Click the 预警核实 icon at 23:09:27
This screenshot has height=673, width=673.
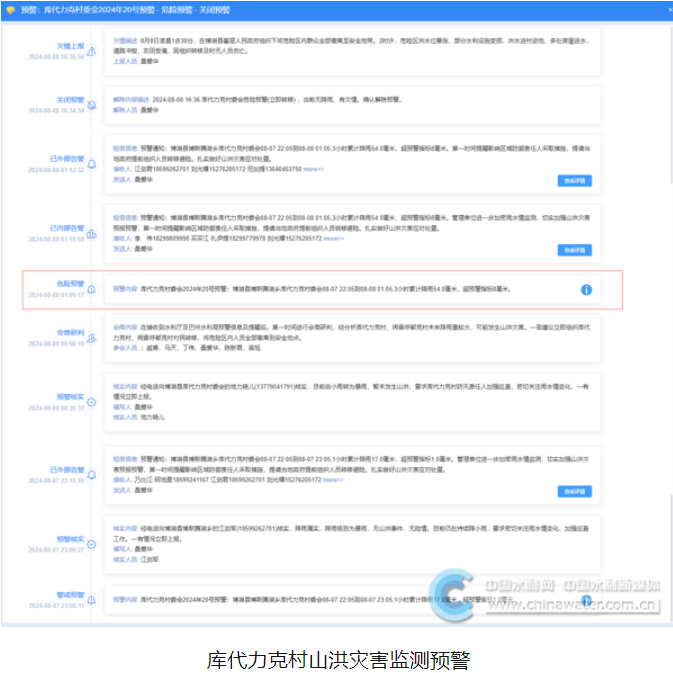pyautogui.click(x=92, y=543)
